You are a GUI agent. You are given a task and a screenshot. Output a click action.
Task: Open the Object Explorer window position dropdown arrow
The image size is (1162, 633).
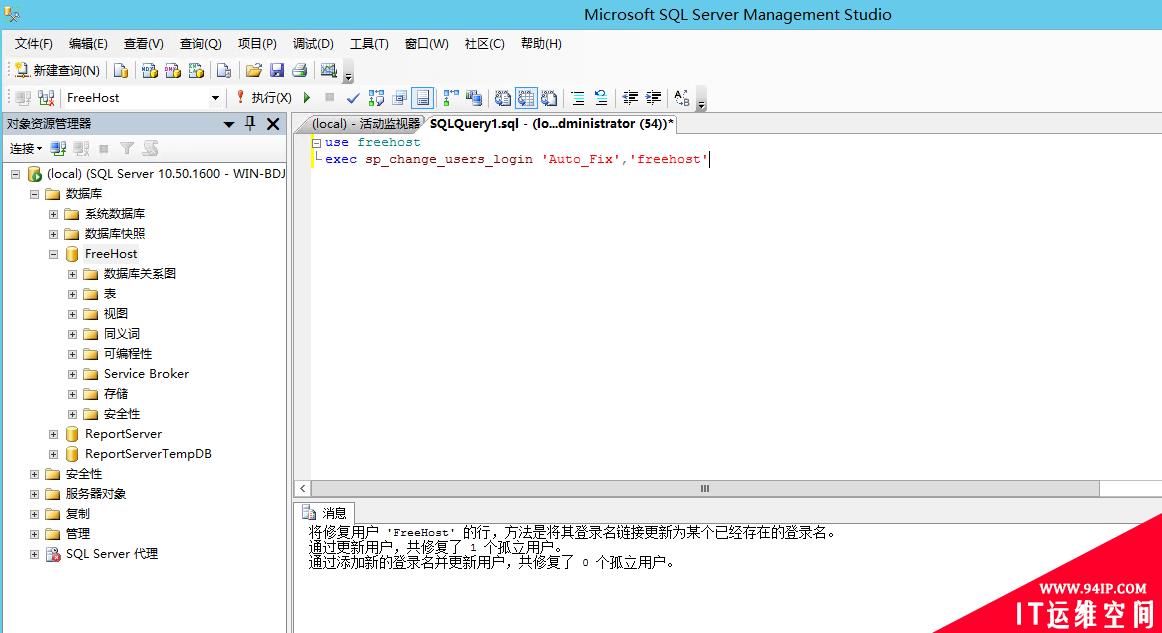click(x=229, y=124)
